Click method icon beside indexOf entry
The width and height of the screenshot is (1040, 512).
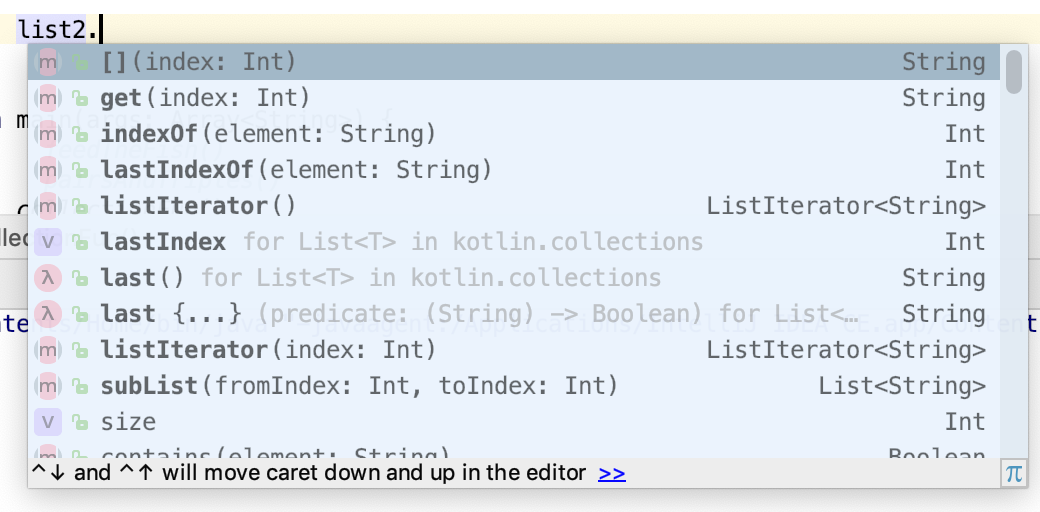click(49, 134)
